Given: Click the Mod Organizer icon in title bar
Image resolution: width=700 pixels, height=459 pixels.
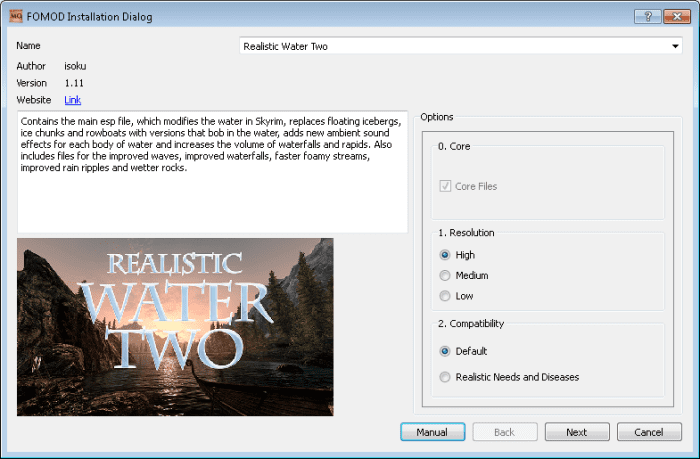Looking at the screenshot, I should pyautogui.click(x=15, y=17).
